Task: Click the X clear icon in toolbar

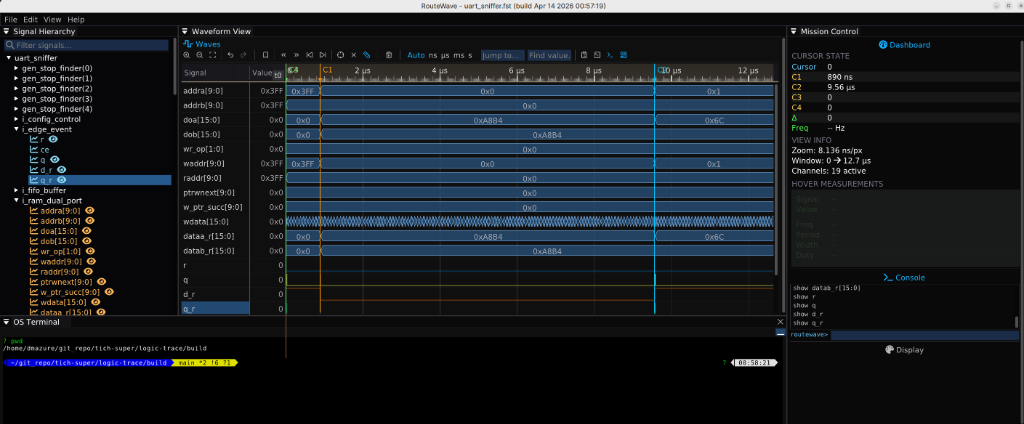Action: pyautogui.click(x=354, y=56)
